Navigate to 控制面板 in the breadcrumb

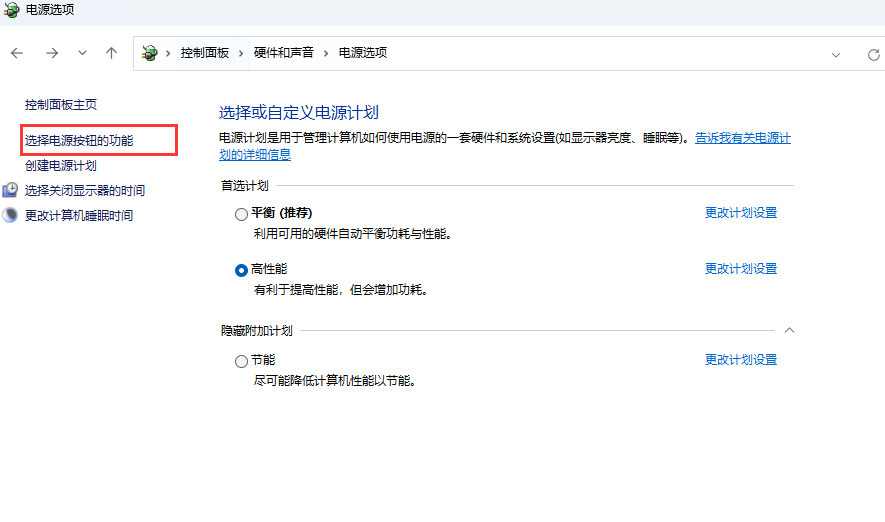[x=204, y=53]
